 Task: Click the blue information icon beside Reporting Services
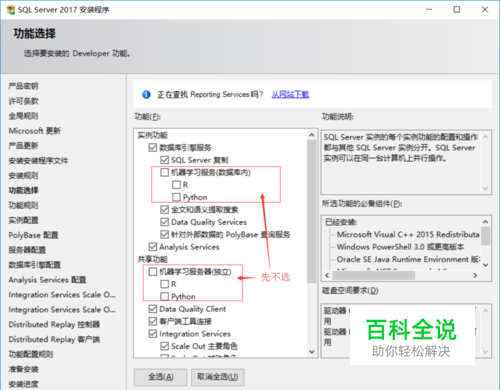click(146, 95)
